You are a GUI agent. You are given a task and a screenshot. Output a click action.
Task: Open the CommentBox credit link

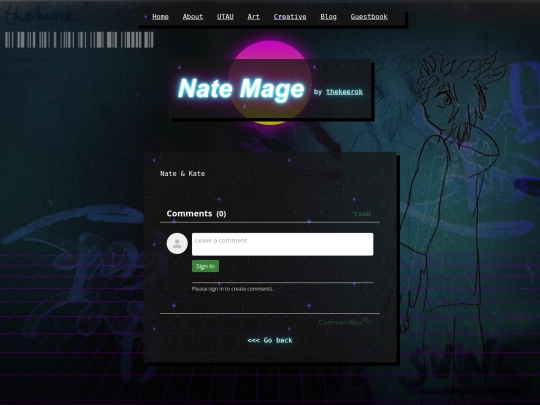coord(345,322)
